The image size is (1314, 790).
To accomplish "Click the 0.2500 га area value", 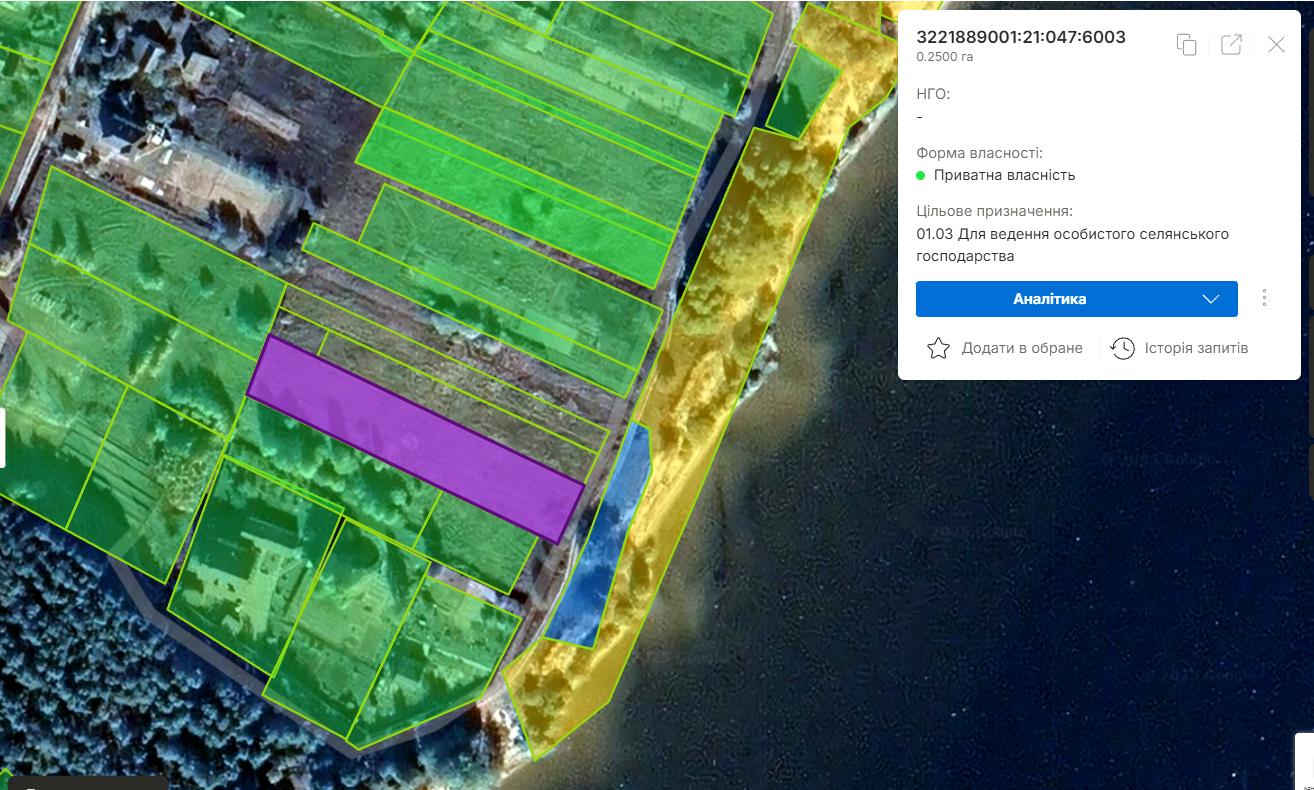I will pyautogui.click(x=944, y=57).
